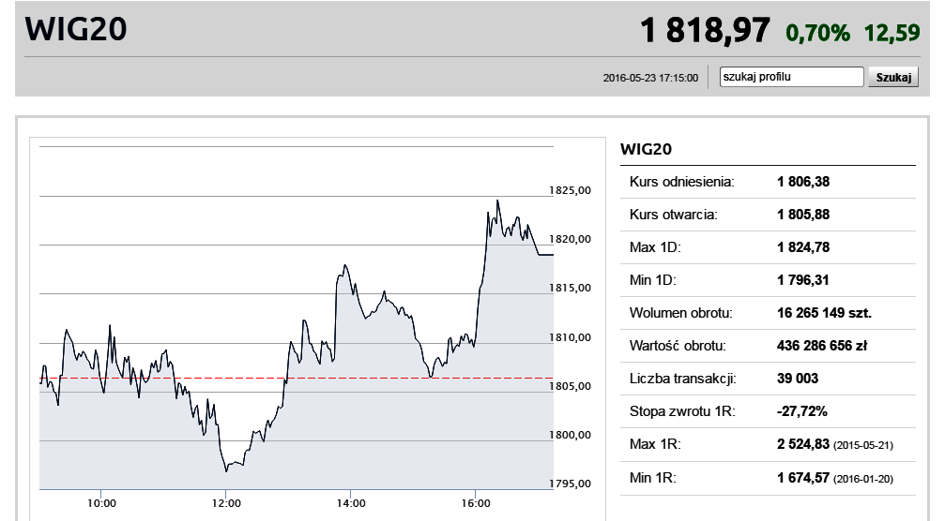Screen dimensions: 945x521
Task: Click the 2016-05-23 17:15:00 timestamp
Action: 651,78
